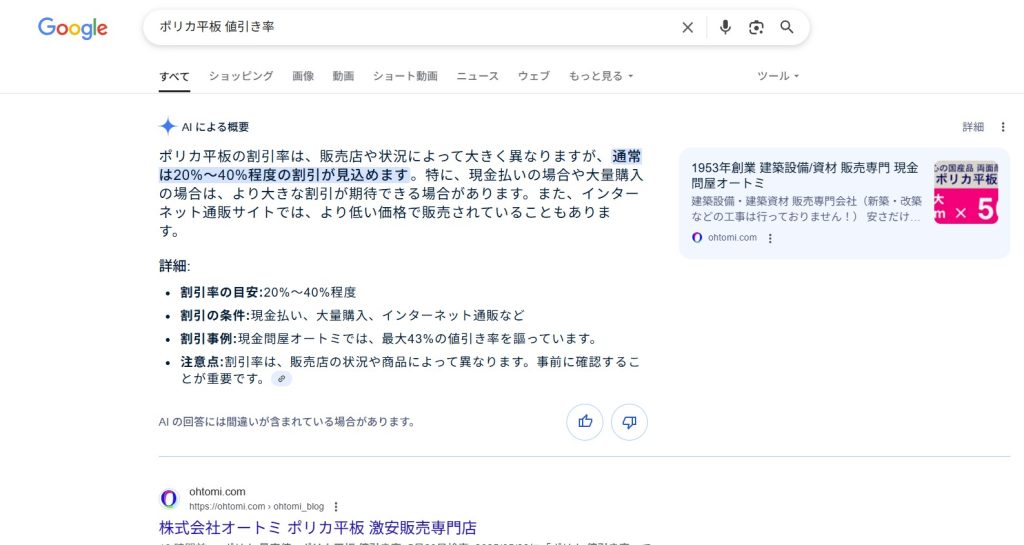Start voice search with microphone icon

click(x=725, y=27)
